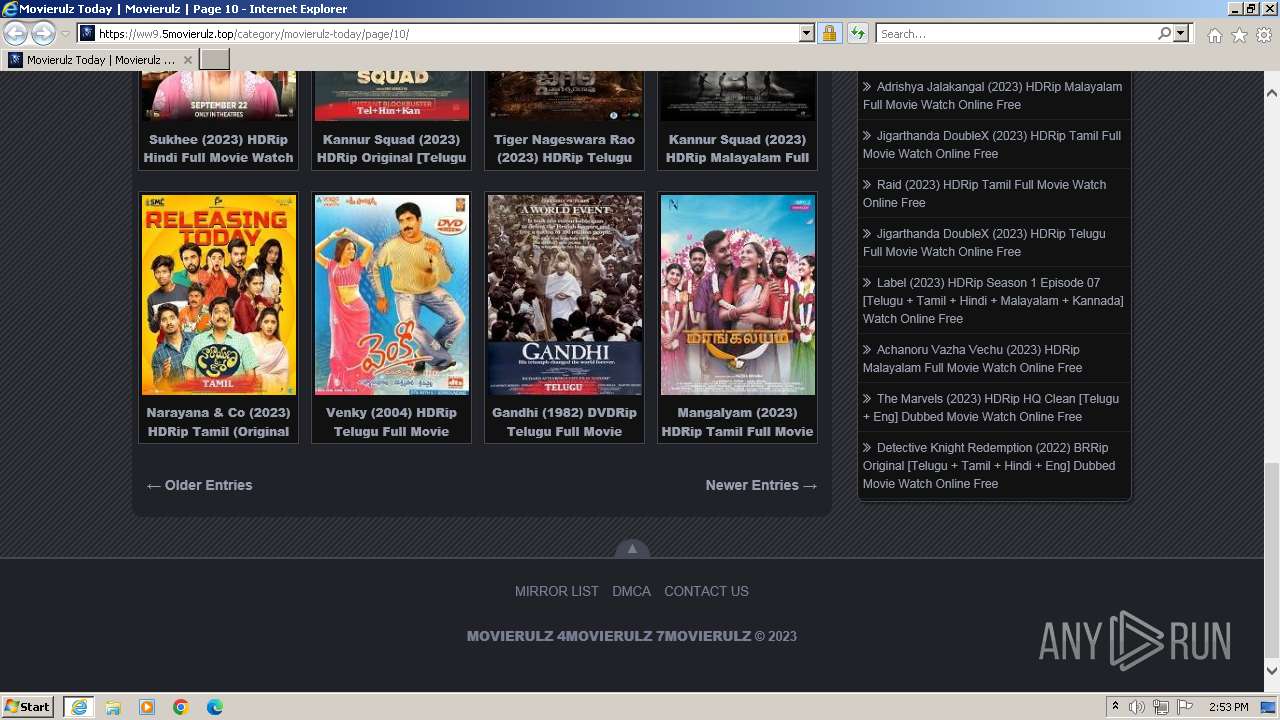Open the address bar history dropdown
1280x720 pixels.
807,33
